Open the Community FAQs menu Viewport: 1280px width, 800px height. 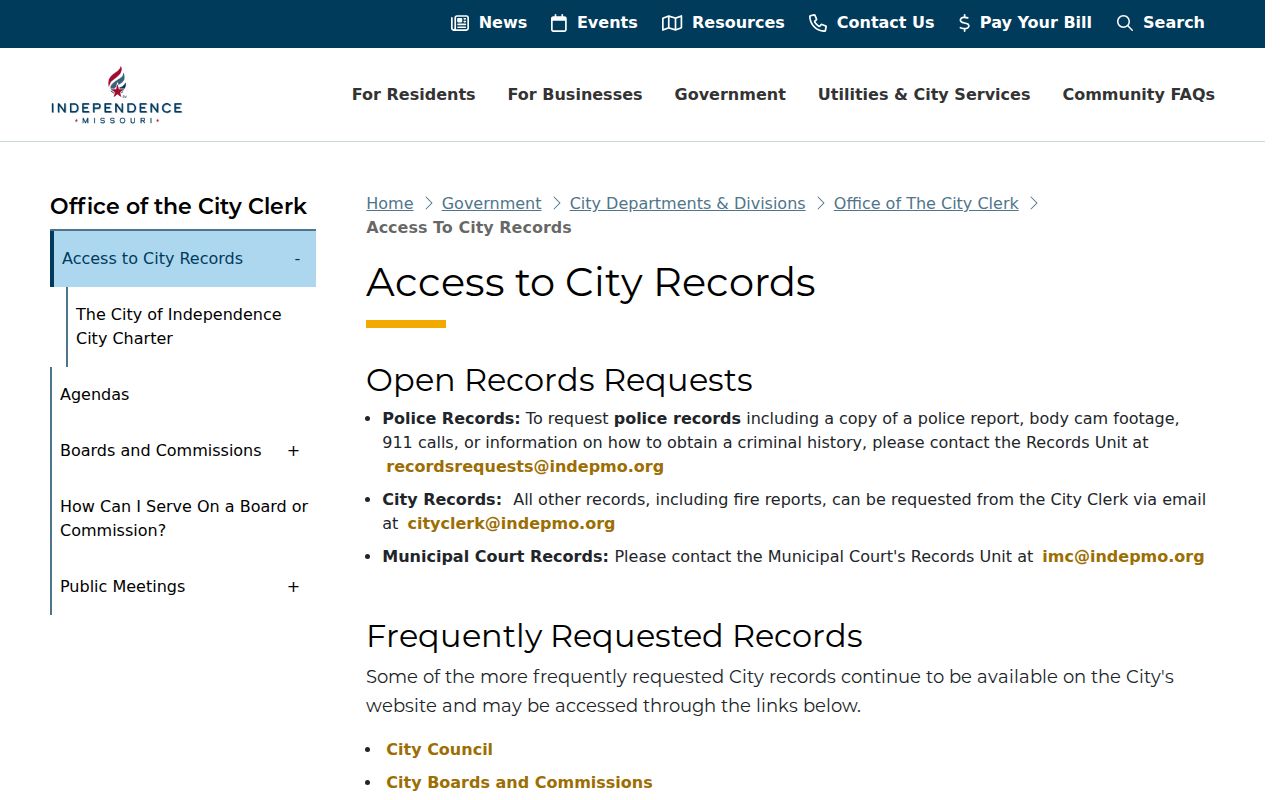pyautogui.click(x=1139, y=95)
